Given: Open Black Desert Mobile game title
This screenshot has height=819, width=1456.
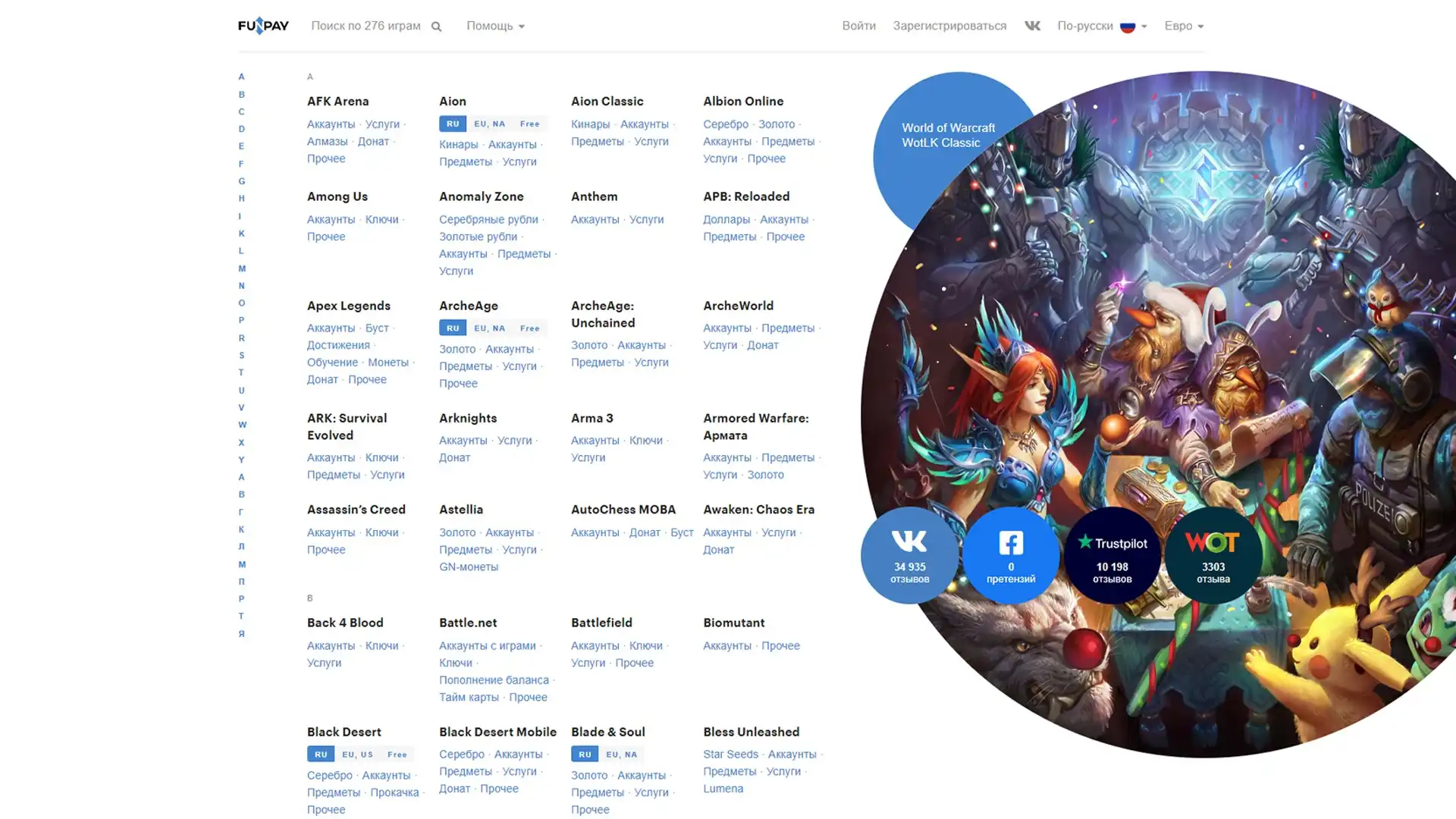Looking at the screenshot, I should (x=497, y=732).
